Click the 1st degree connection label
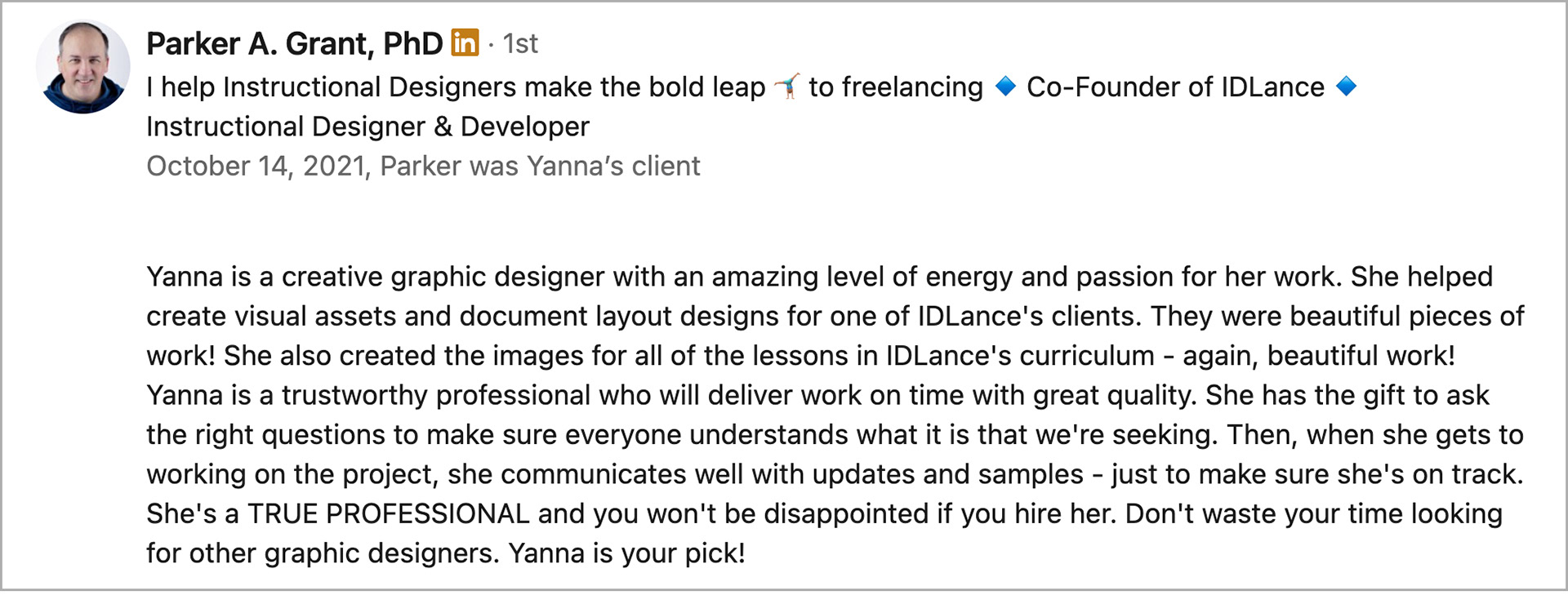Screen dimensions: 1568x595 pos(520,44)
